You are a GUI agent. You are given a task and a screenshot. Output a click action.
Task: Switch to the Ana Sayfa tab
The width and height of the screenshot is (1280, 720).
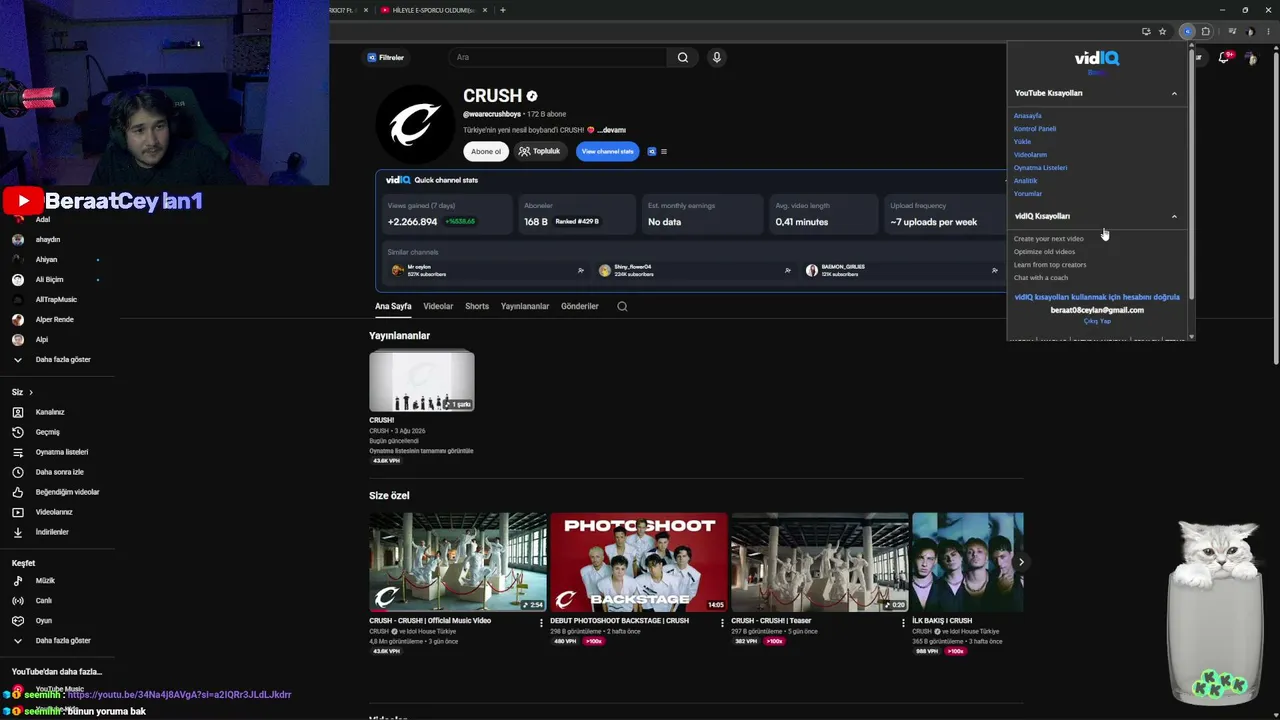(393, 306)
